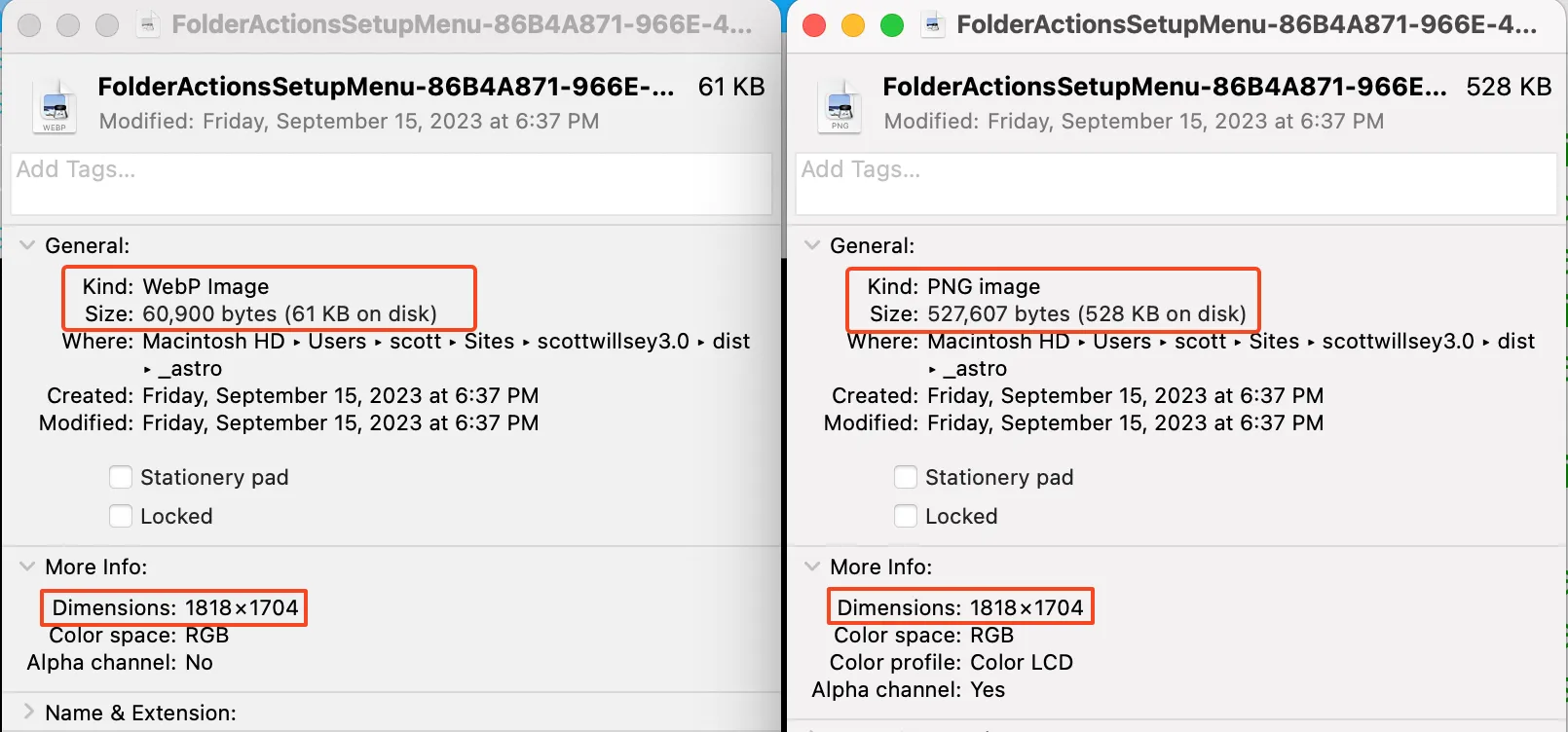Click the small file icon next to left filename header
This screenshot has height=732, width=1568.
pos(55,104)
